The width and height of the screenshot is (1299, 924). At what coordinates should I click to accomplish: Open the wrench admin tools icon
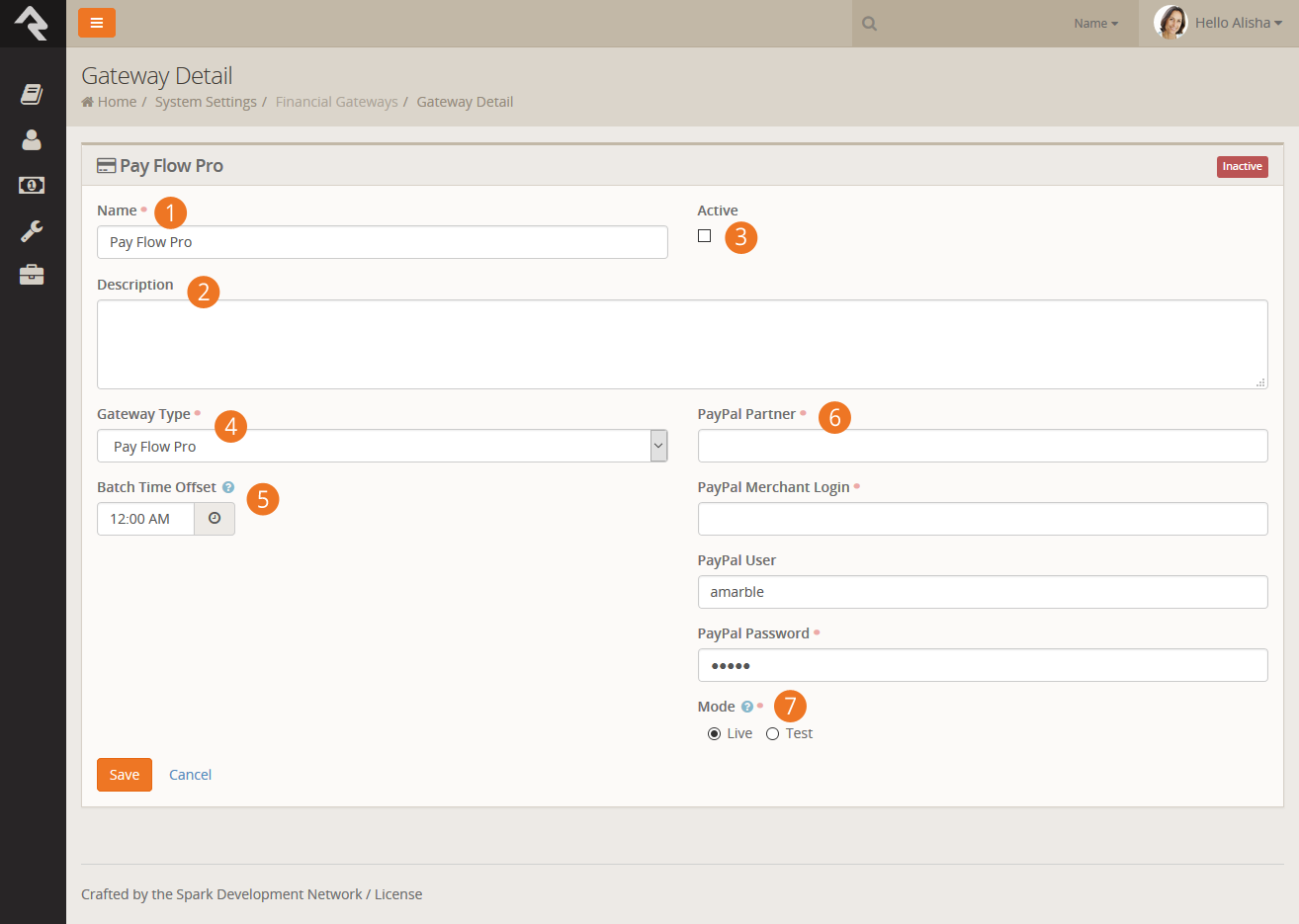click(x=32, y=231)
